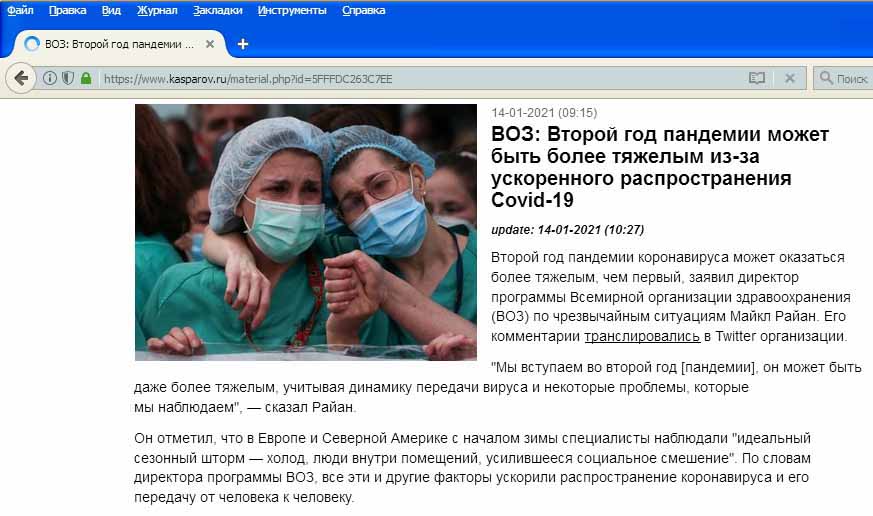
Task: Click the search magnifier icon
Action: click(826, 78)
